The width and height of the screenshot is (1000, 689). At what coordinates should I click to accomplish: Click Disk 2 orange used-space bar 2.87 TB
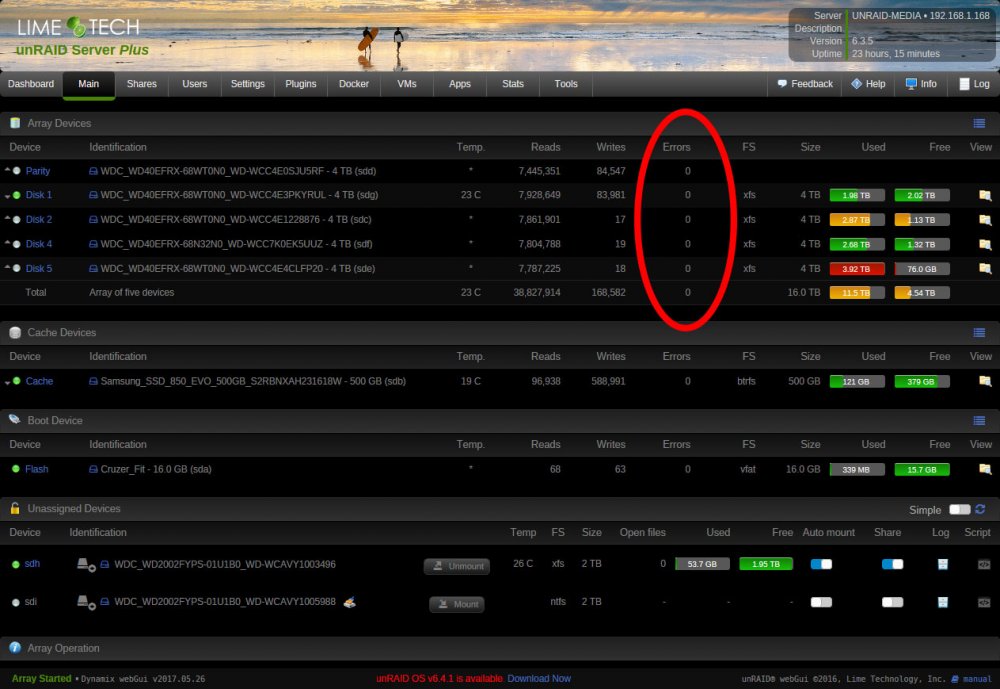[x=857, y=219]
